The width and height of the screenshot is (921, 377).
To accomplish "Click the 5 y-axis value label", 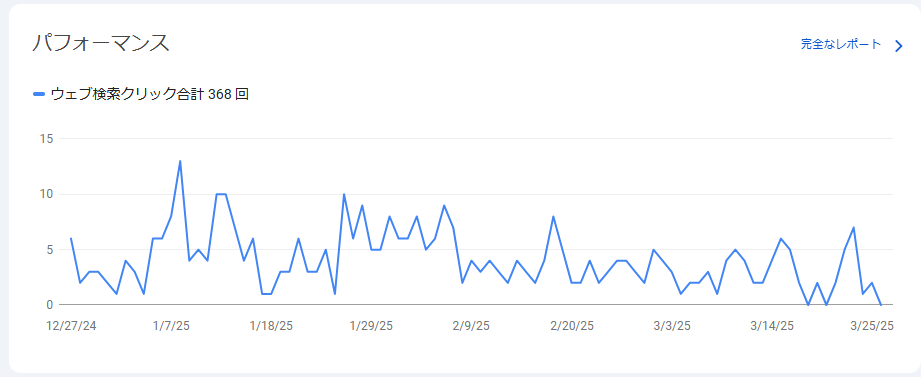I will [x=50, y=250].
